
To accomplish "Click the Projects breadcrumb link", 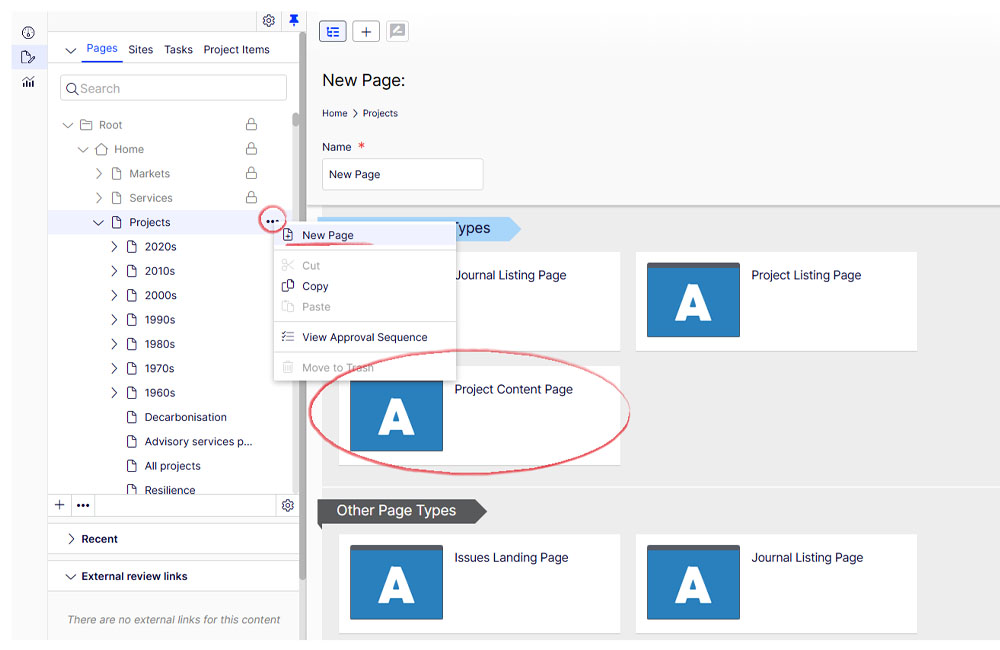I will (x=380, y=113).
